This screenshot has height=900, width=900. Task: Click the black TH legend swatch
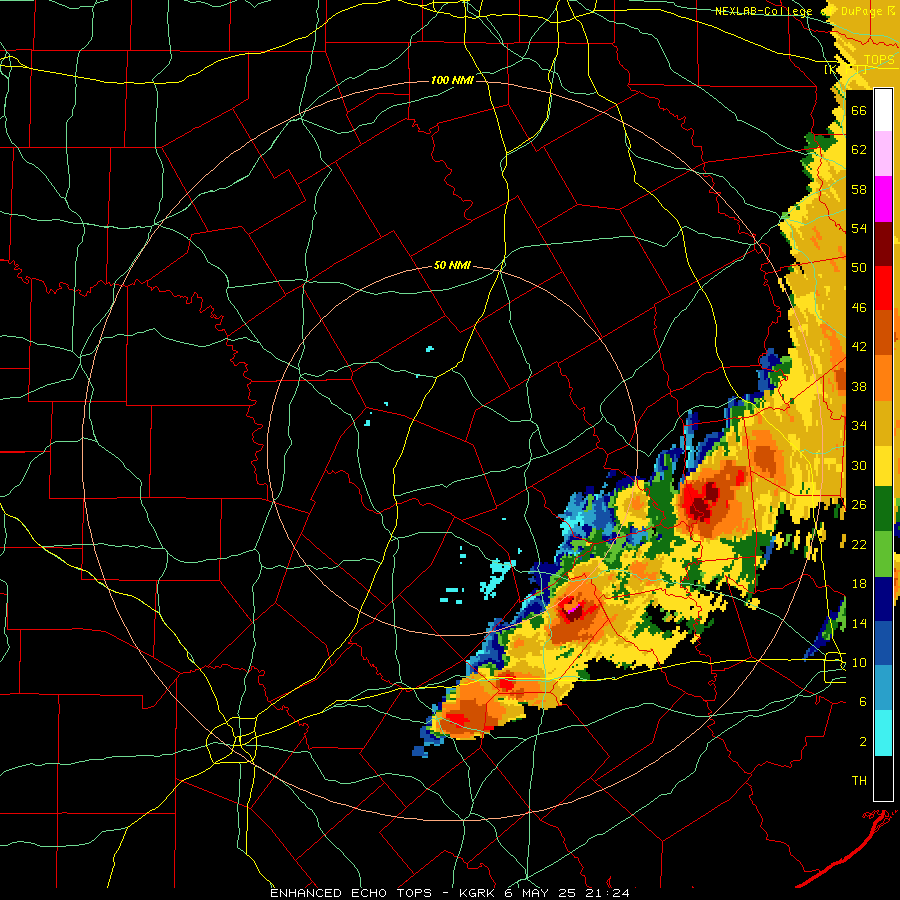point(883,778)
